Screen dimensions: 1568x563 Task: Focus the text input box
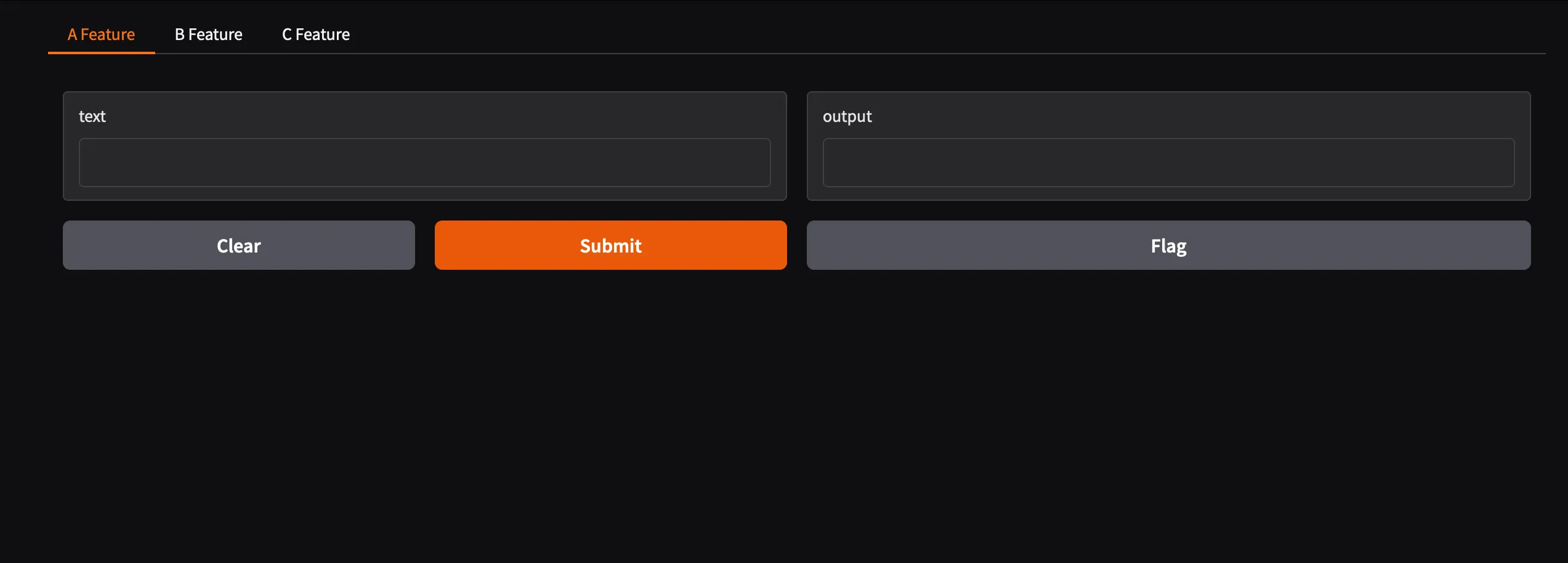[424, 163]
